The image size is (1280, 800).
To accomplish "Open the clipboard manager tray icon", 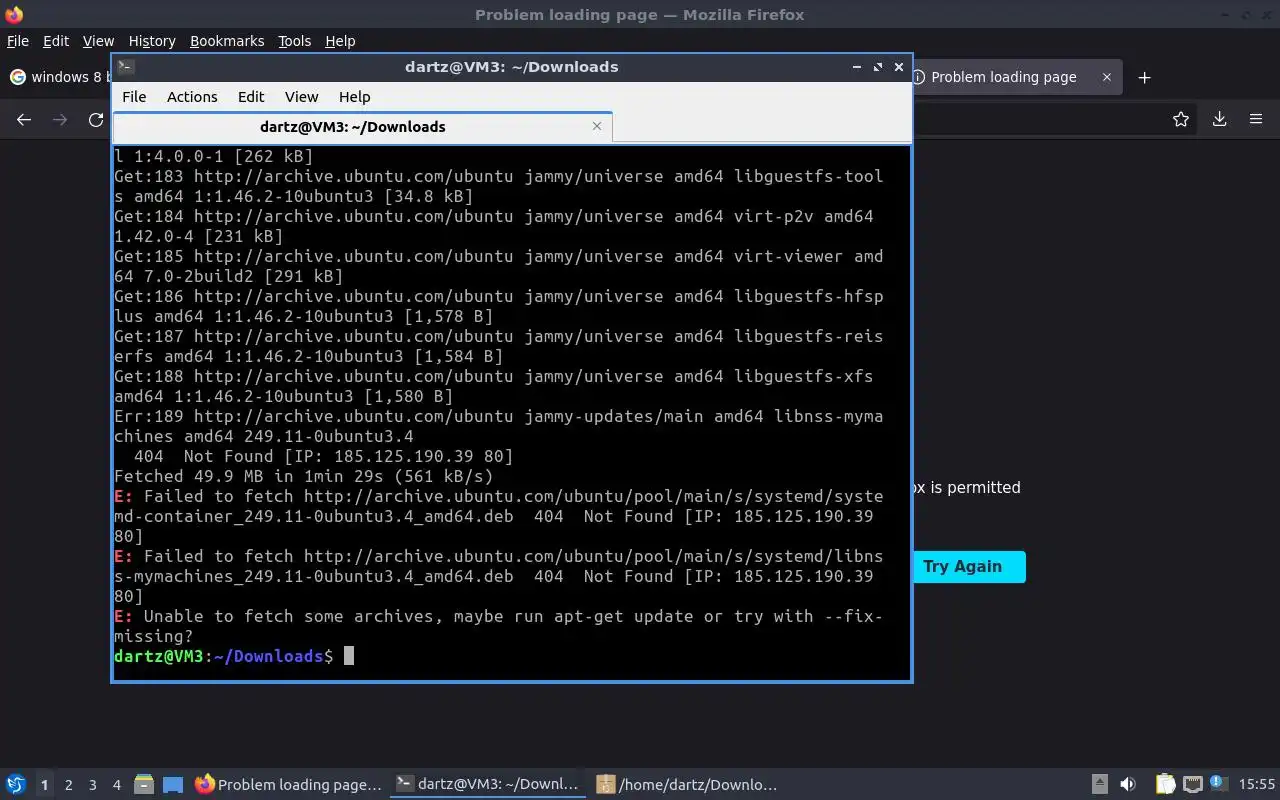I will [1165, 785].
